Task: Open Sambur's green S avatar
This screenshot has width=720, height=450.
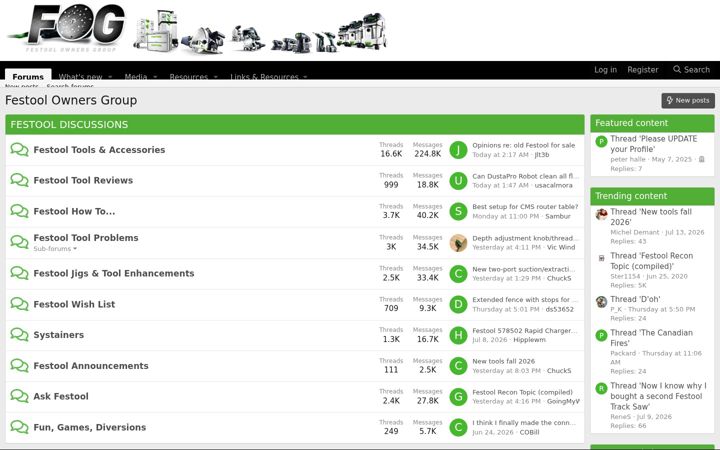Action: point(458,212)
